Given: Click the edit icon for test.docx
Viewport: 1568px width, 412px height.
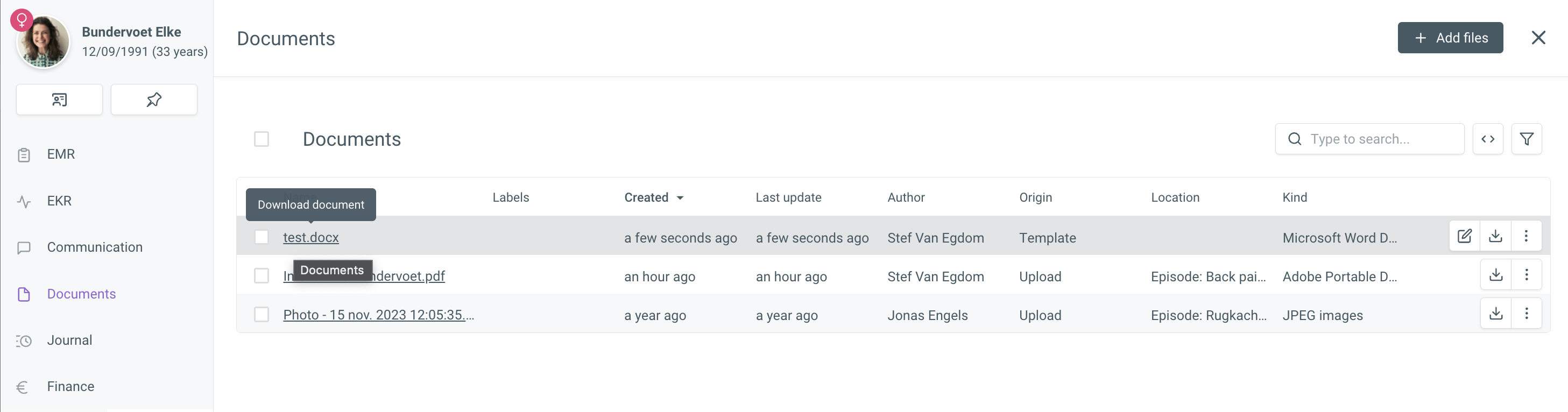Looking at the screenshot, I should pyautogui.click(x=1465, y=236).
